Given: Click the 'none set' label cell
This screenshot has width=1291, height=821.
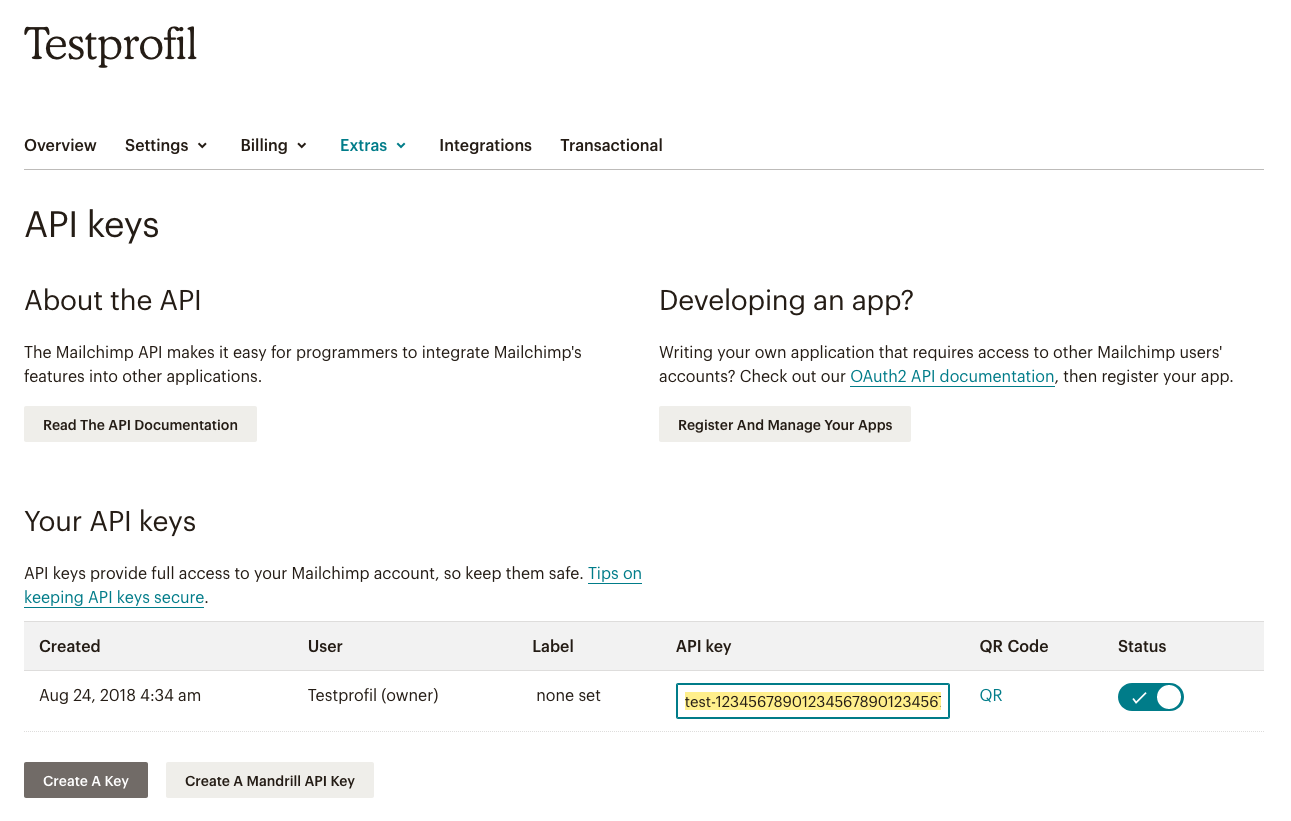Looking at the screenshot, I should pyautogui.click(x=568, y=695).
